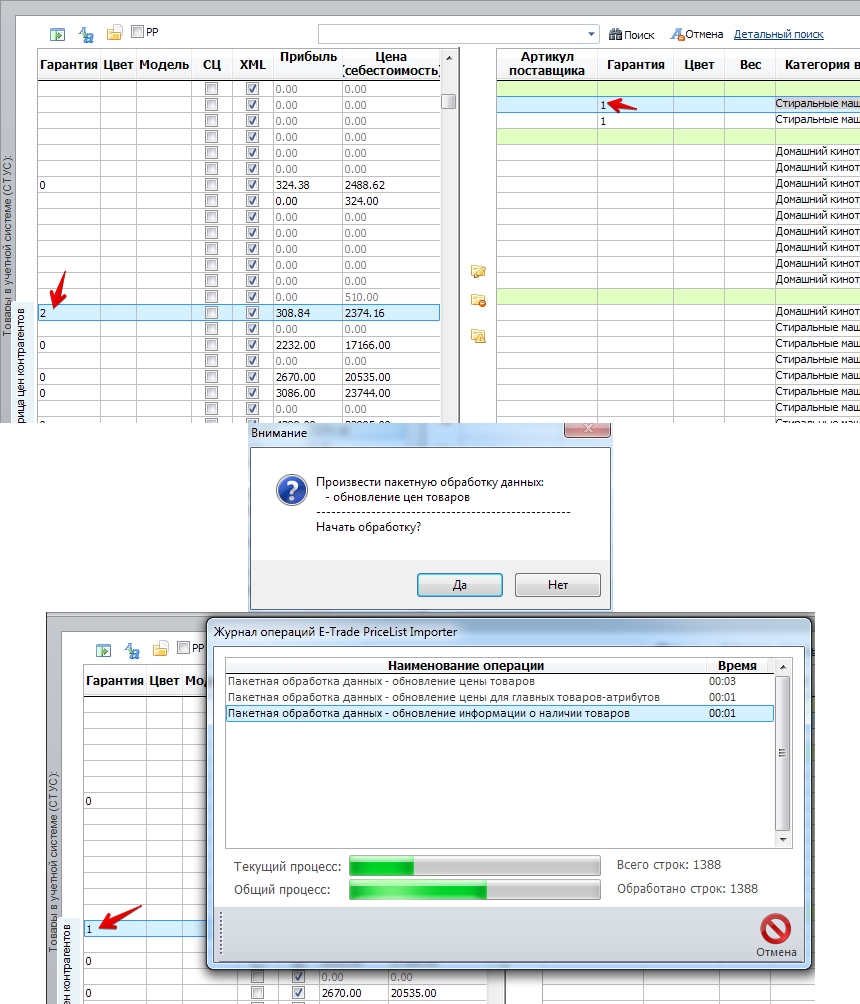Check СЦ box in row with profit 3086.00
The height and width of the screenshot is (1004, 860).
211,393
